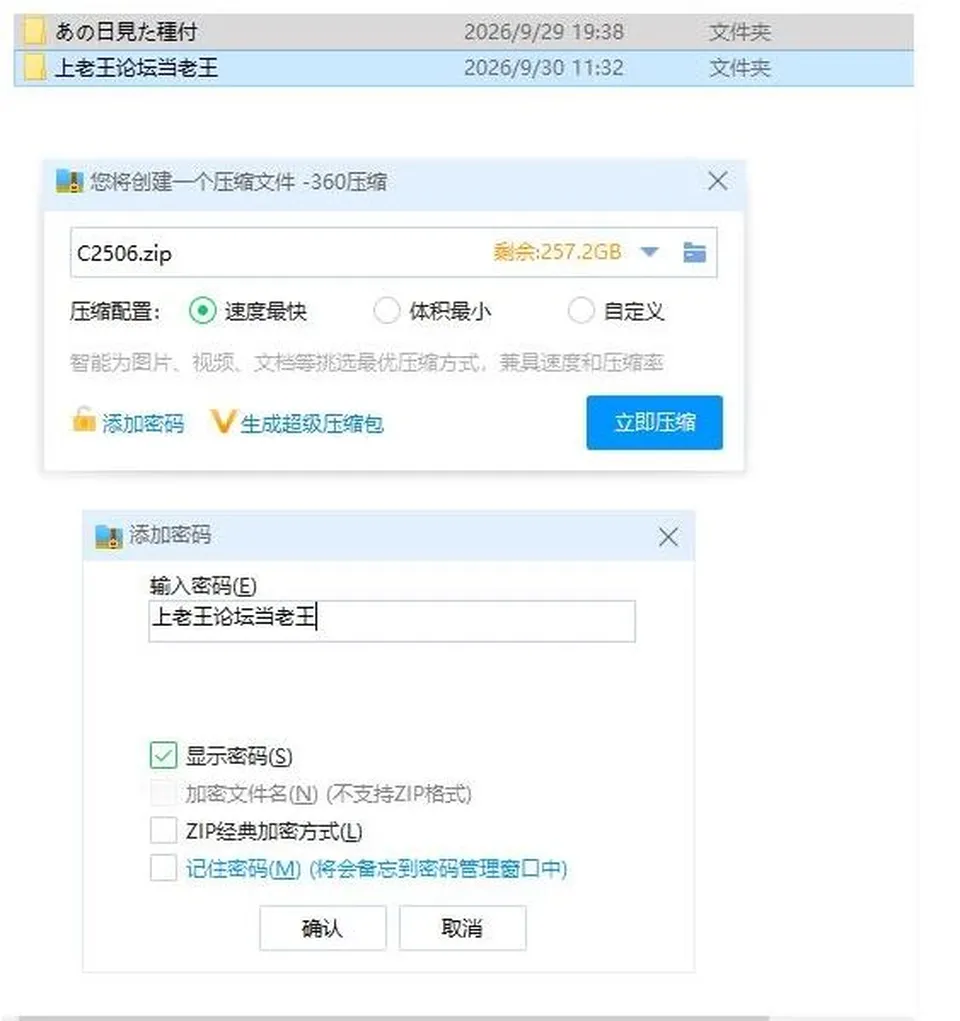Click the V icon beside 生成超级压缩包
The image size is (960, 1021).
[x=222, y=422]
